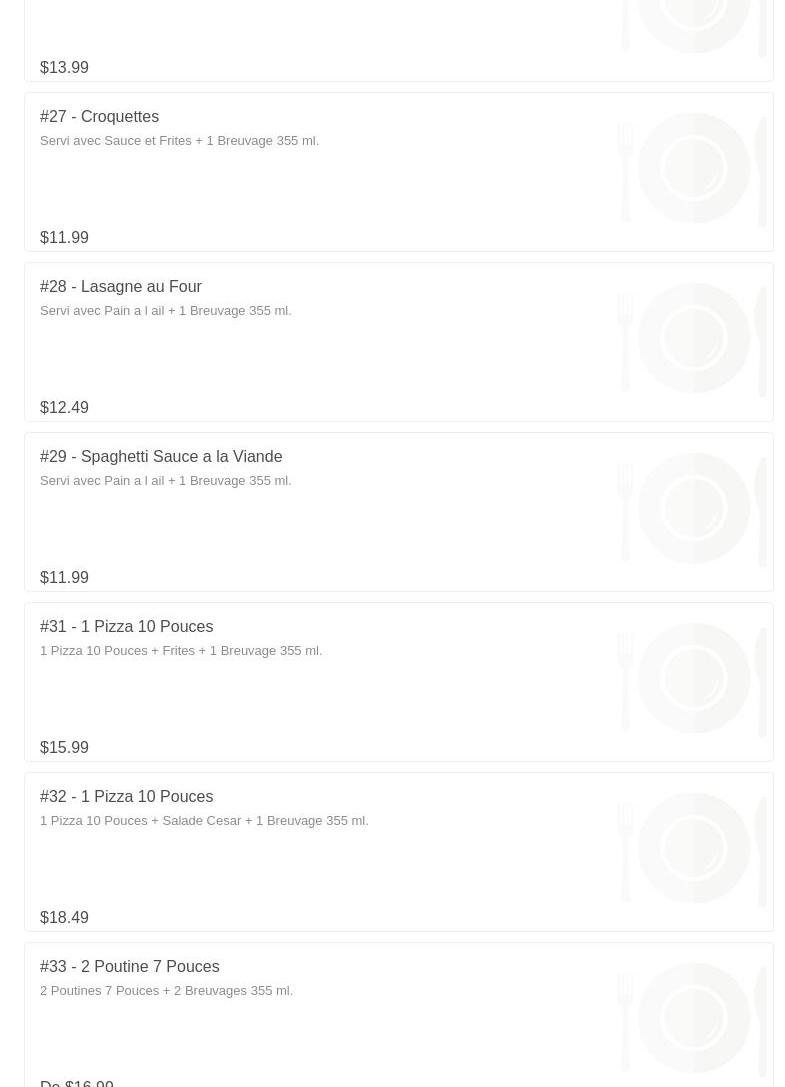Select #33 - 2 Poutine 7 Pouces

point(129,967)
